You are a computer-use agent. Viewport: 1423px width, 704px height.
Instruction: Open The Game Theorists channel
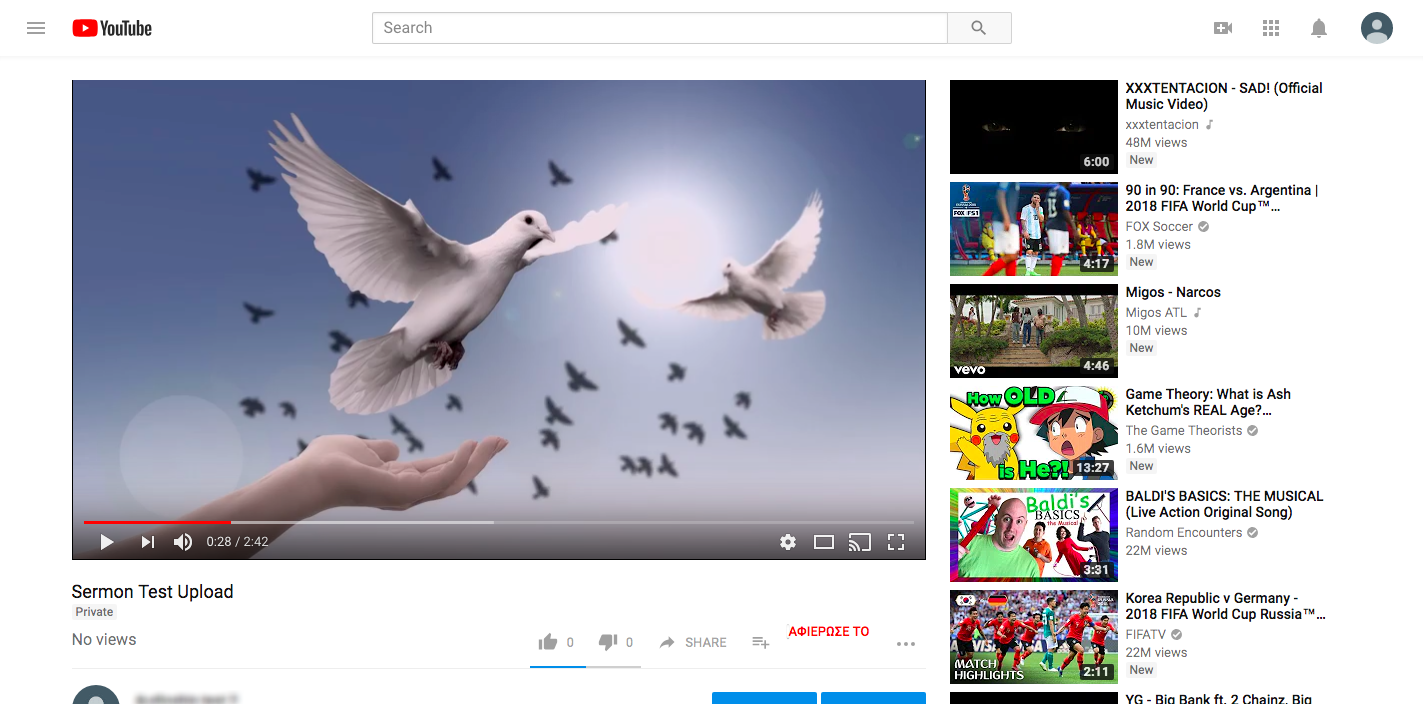(x=1184, y=431)
